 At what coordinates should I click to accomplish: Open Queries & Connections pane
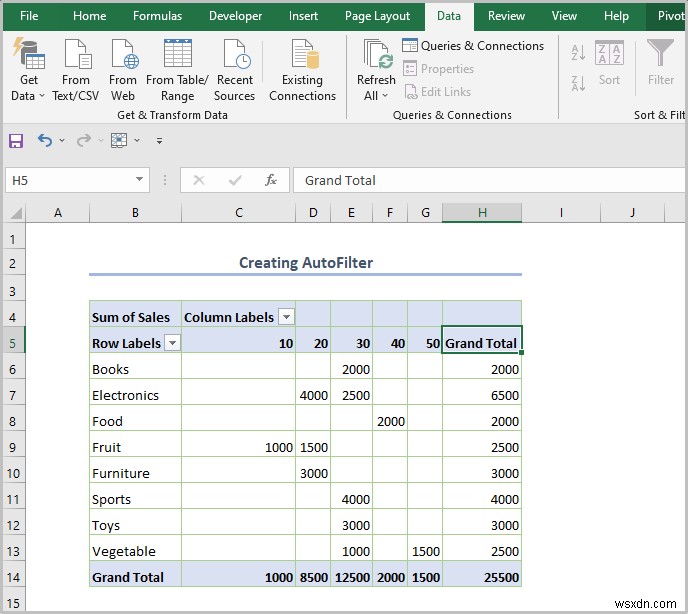click(473, 46)
